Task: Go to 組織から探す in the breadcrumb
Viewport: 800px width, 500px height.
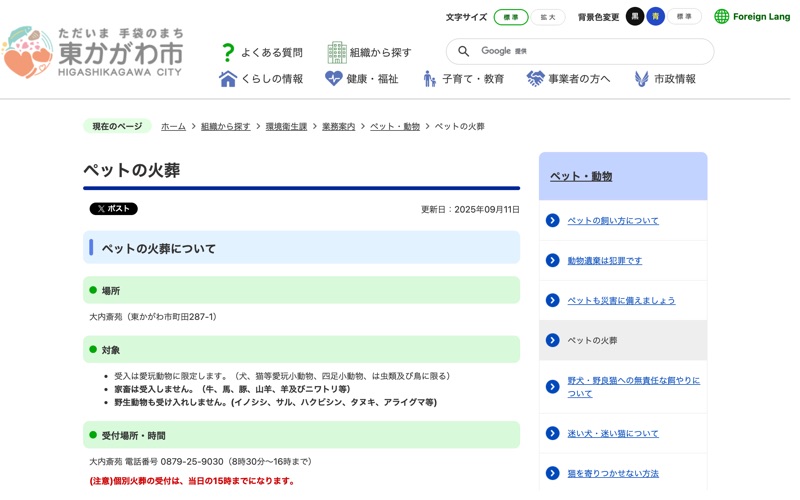Action: (x=226, y=127)
